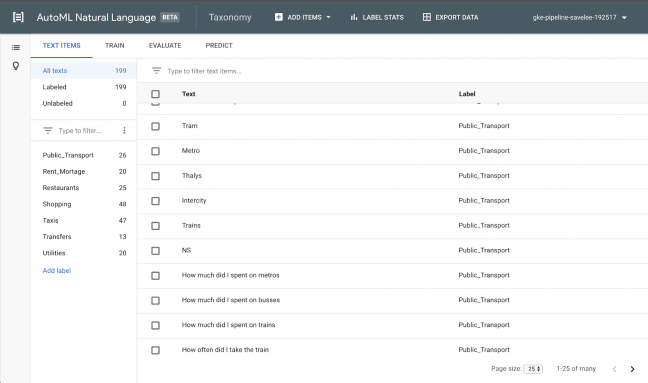648x383 pixels.
Task: Show All texts items
Action: click(x=84, y=71)
